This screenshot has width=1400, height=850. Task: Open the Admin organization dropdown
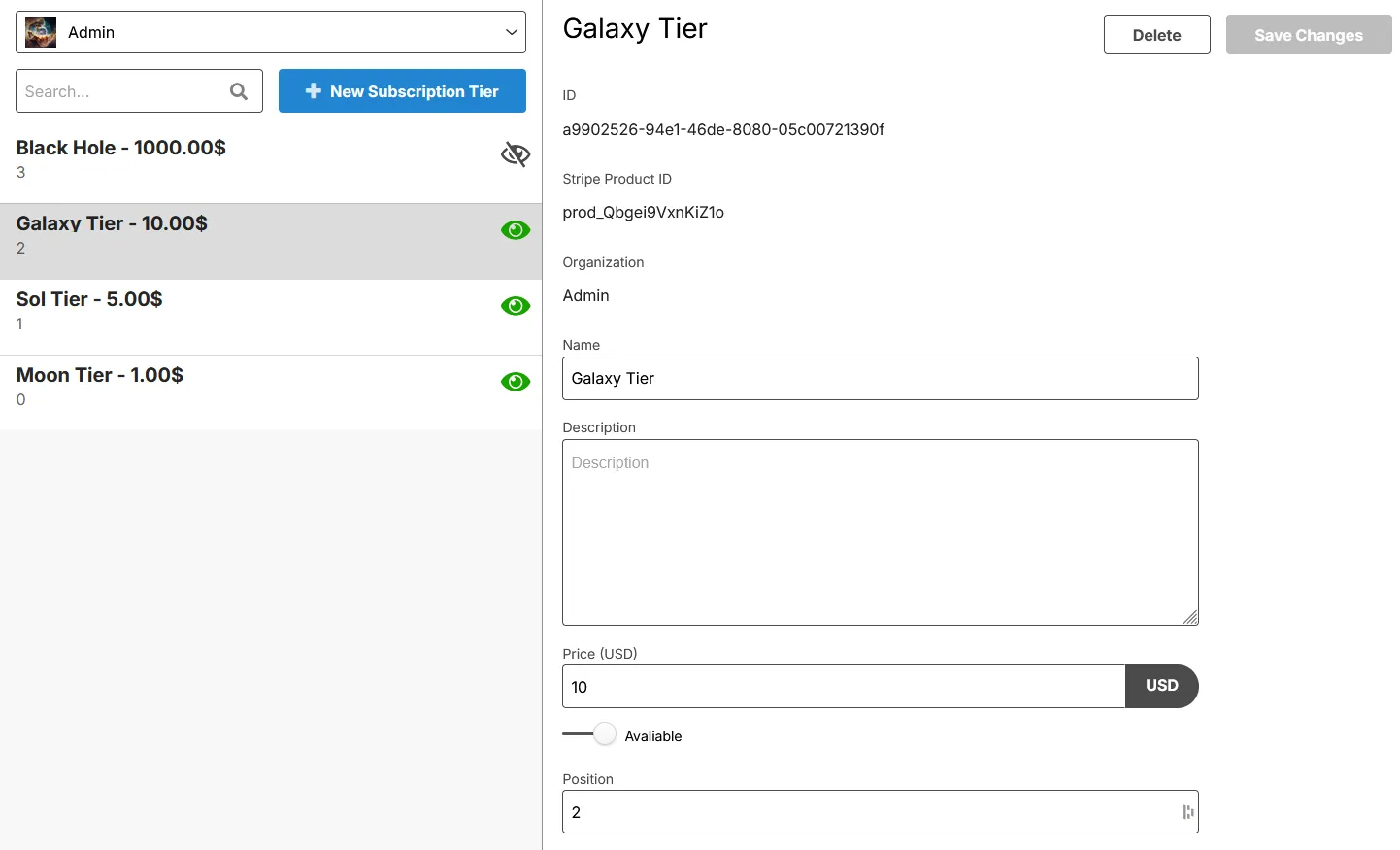[x=271, y=32]
